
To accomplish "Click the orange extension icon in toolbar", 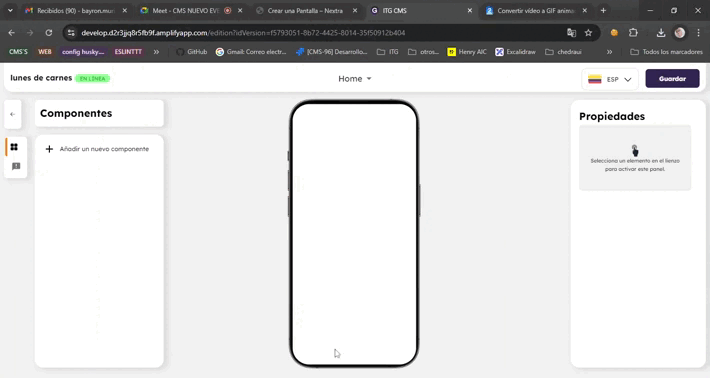I will (614, 33).
